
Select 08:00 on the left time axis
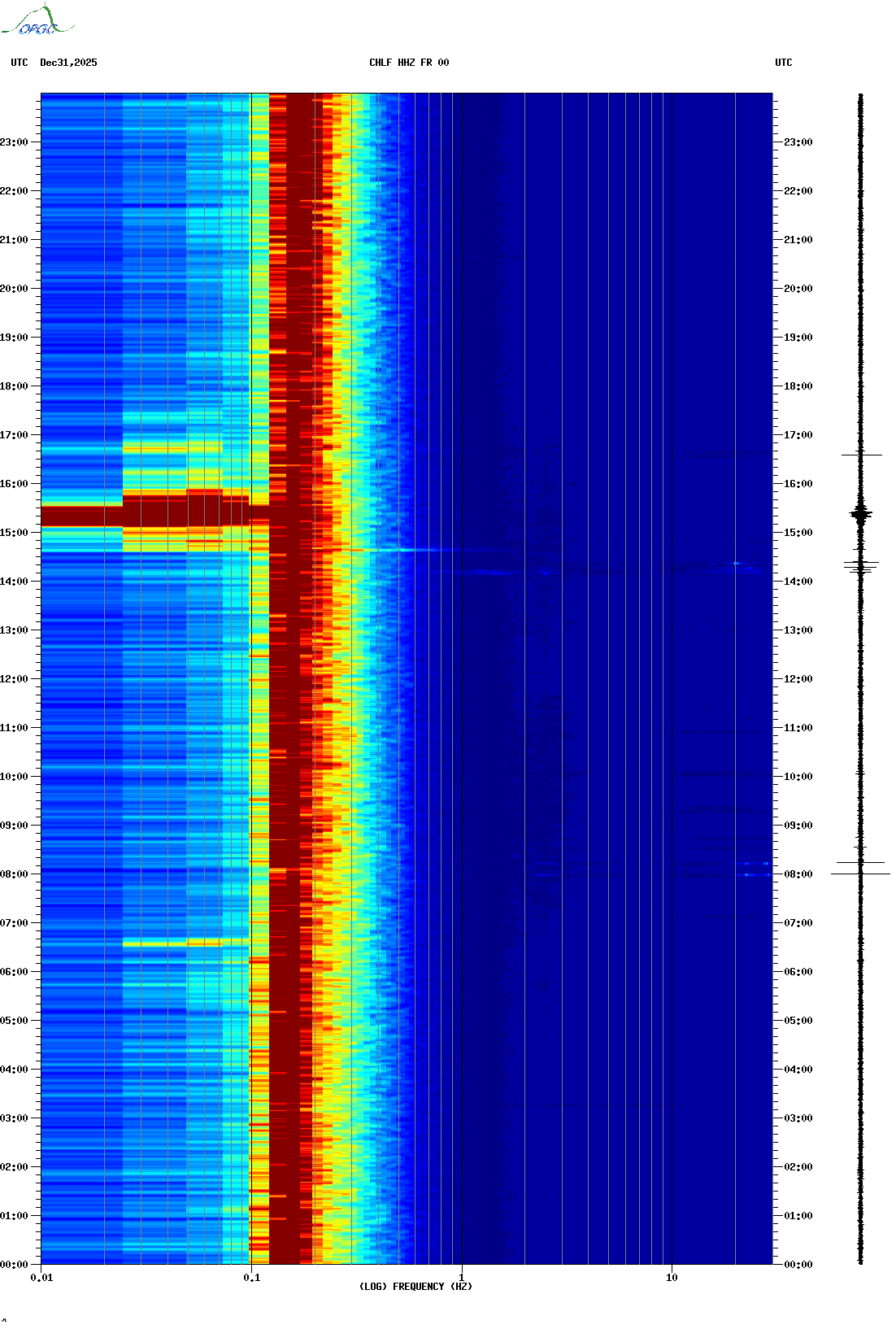click(14, 874)
